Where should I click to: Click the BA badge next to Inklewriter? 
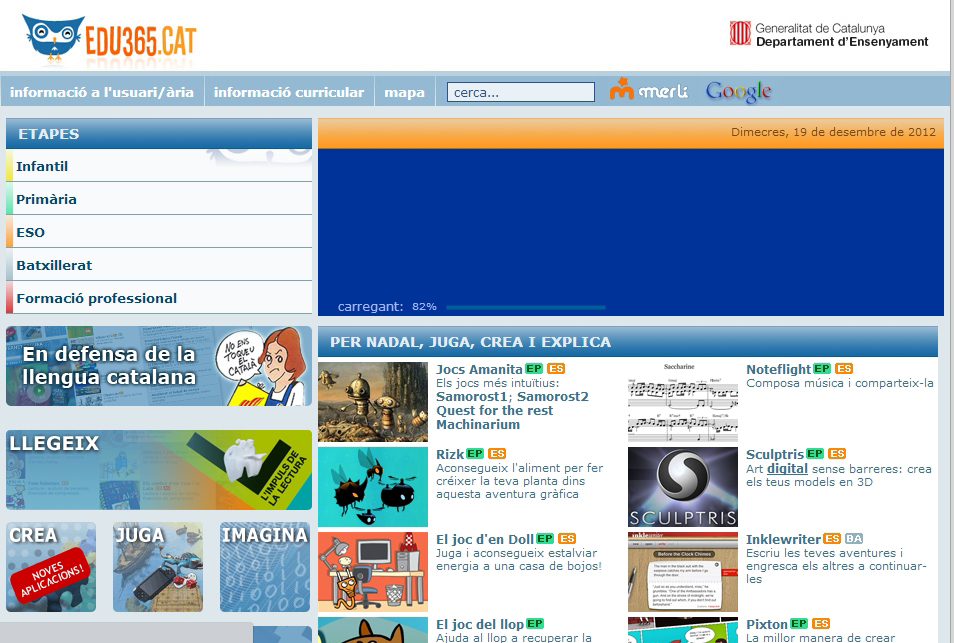[854, 539]
